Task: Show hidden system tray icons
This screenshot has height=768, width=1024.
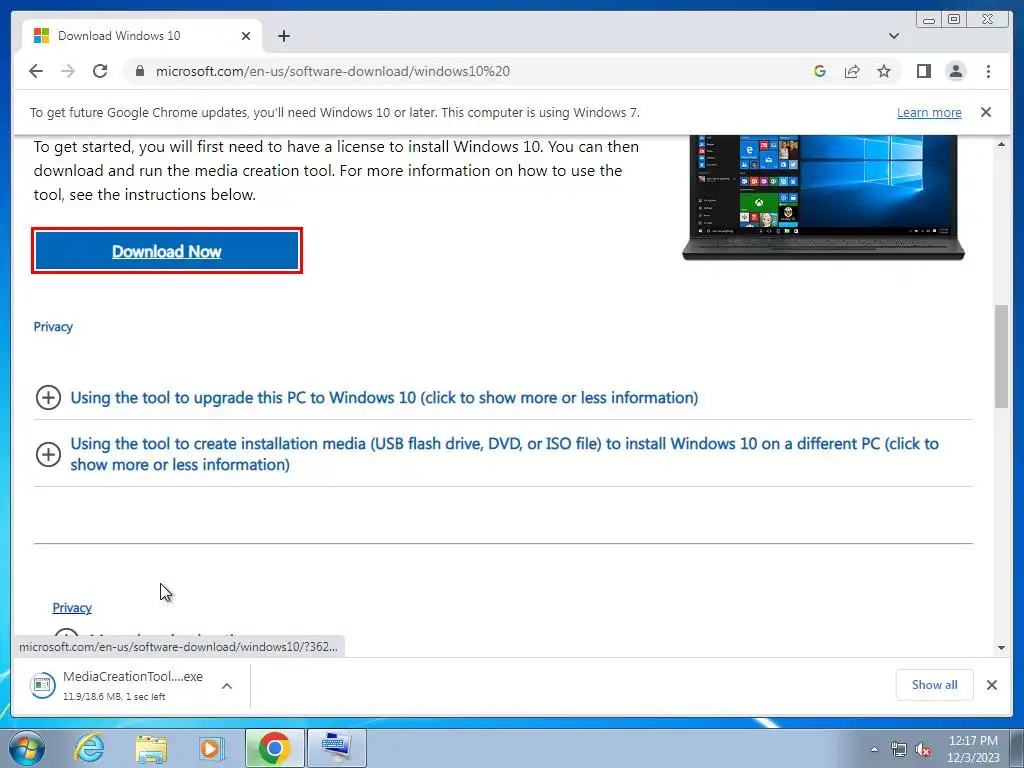Action: (874, 749)
